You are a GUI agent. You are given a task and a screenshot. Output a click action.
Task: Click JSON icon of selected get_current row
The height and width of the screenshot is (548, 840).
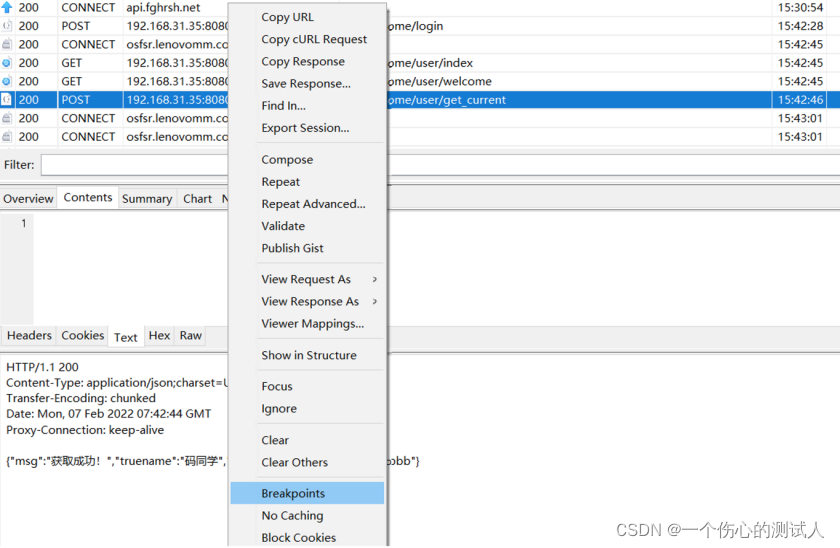coord(6,100)
